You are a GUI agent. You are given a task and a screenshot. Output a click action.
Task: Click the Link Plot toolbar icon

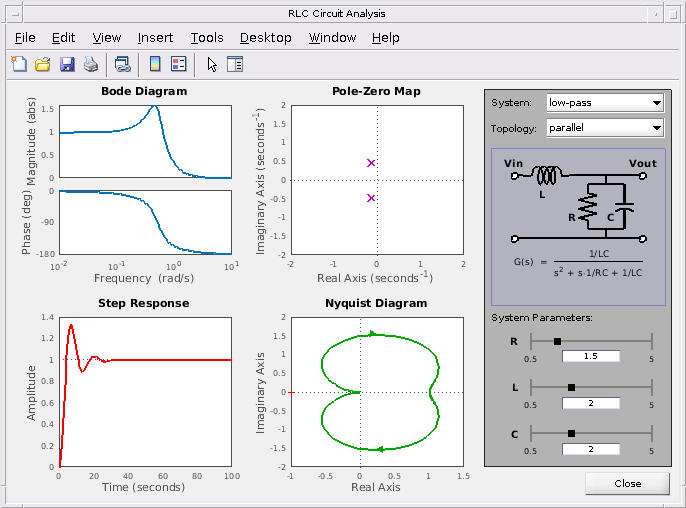(x=122, y=64)
